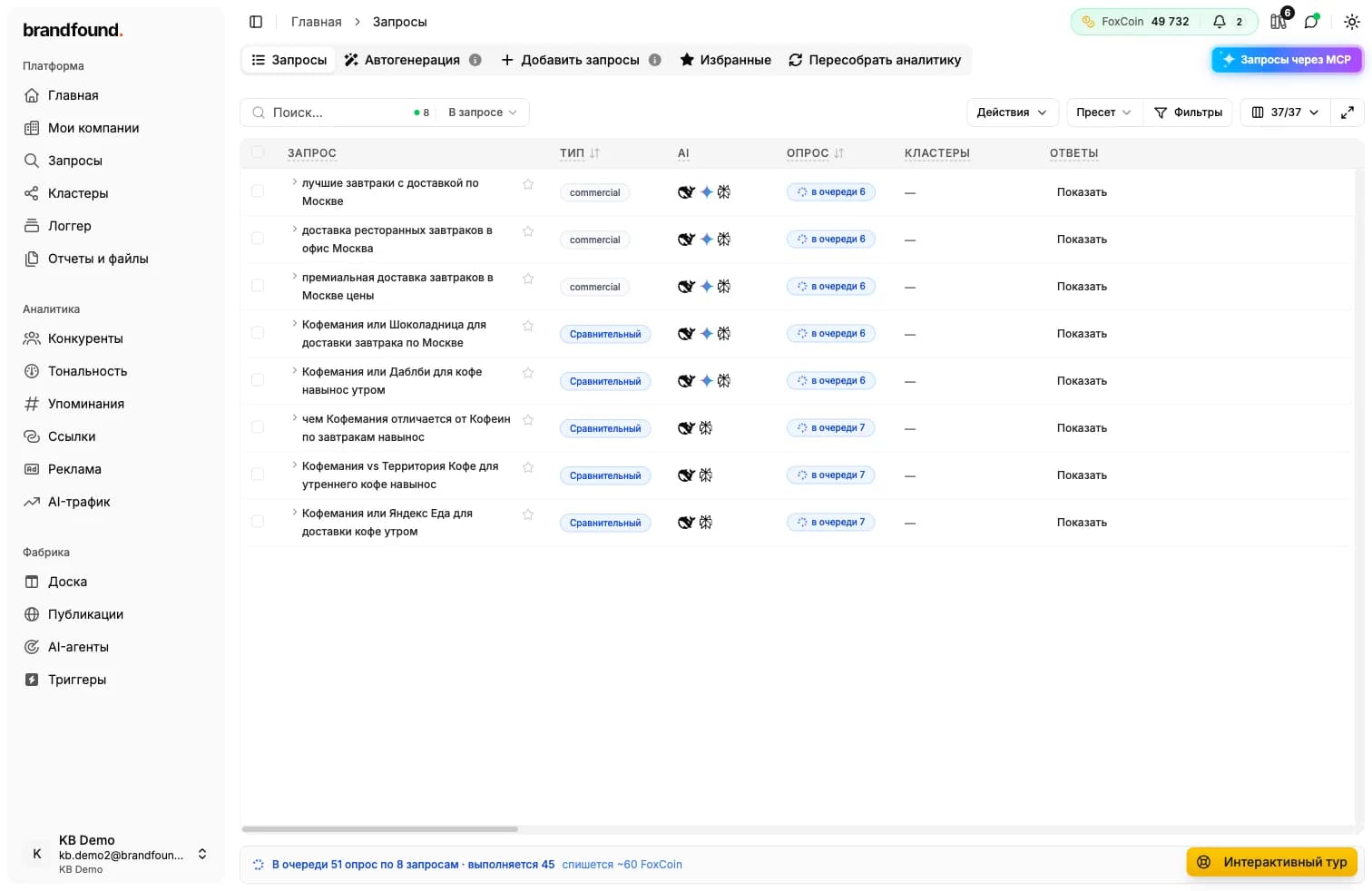Expand the 'Кофемания или Шоколадница' row chevron
This screenshot has height=891, width=1372.
click(294, 324)
